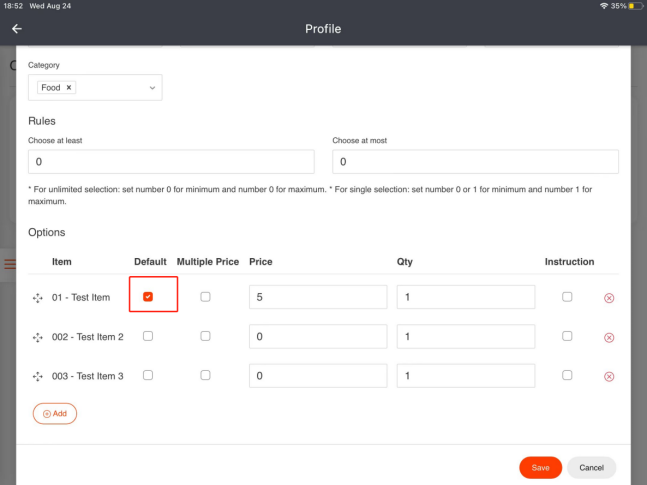Click Qty field of 002 - Test Item 2
The image size is (647, 485).
tap(464, 337)
